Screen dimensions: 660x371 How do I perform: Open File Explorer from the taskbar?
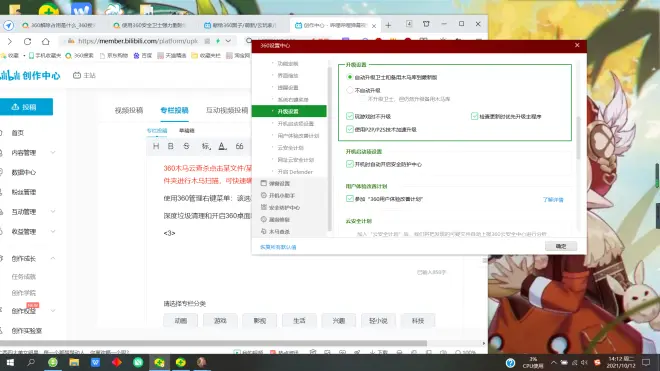74,362
